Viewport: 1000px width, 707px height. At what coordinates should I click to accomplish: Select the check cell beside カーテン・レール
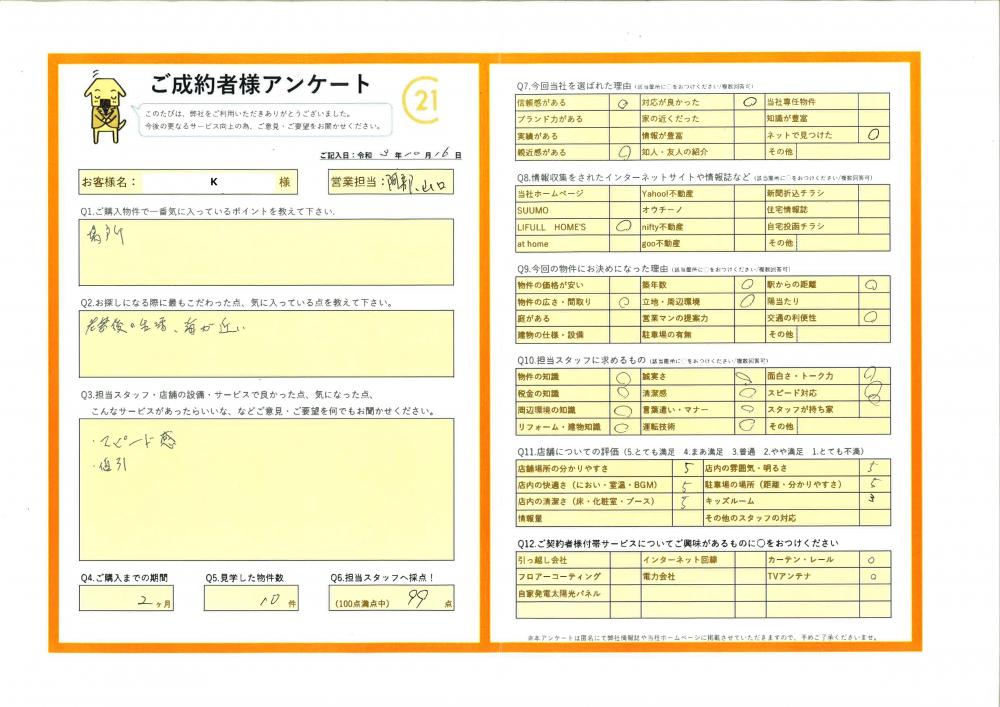(873, 560)
